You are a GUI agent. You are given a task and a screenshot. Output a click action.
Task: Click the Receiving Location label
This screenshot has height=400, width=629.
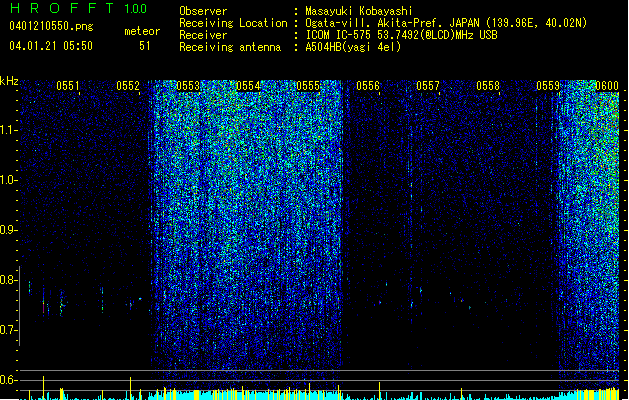point(233,23)
